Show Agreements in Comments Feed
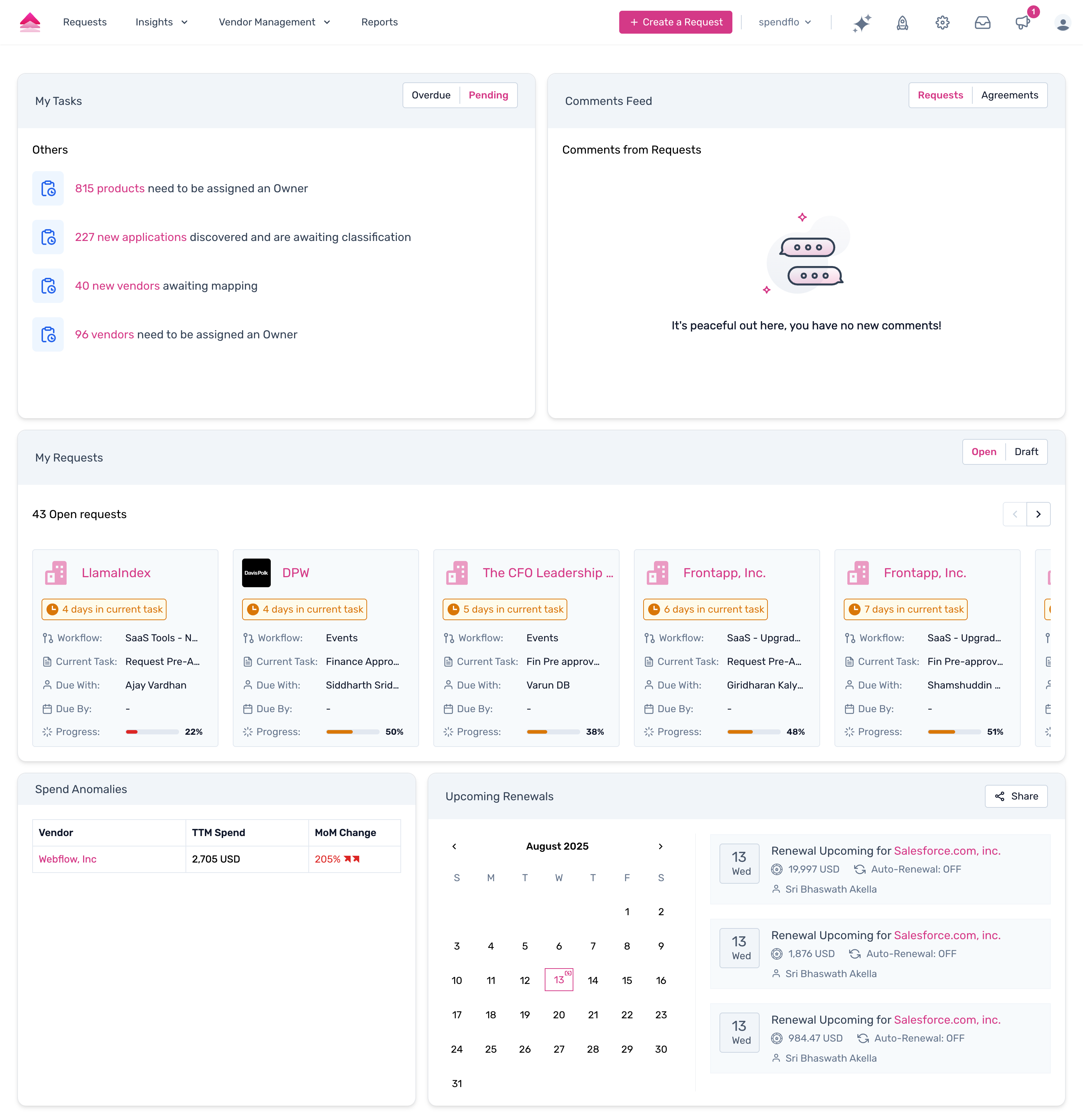Viewport: 1083px width, 1120px height. (x=1010, y=96)
